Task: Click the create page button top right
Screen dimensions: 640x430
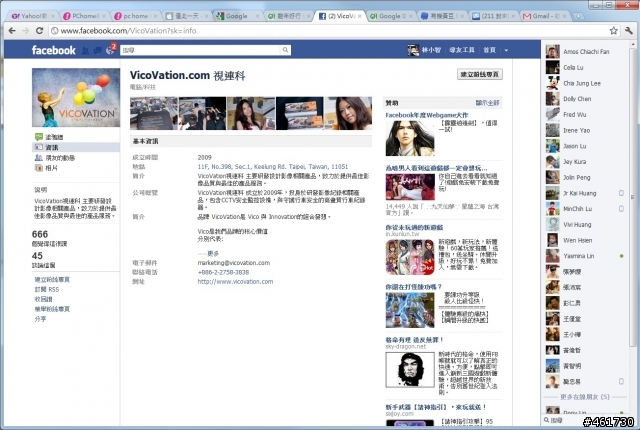Action: point(480,74)
